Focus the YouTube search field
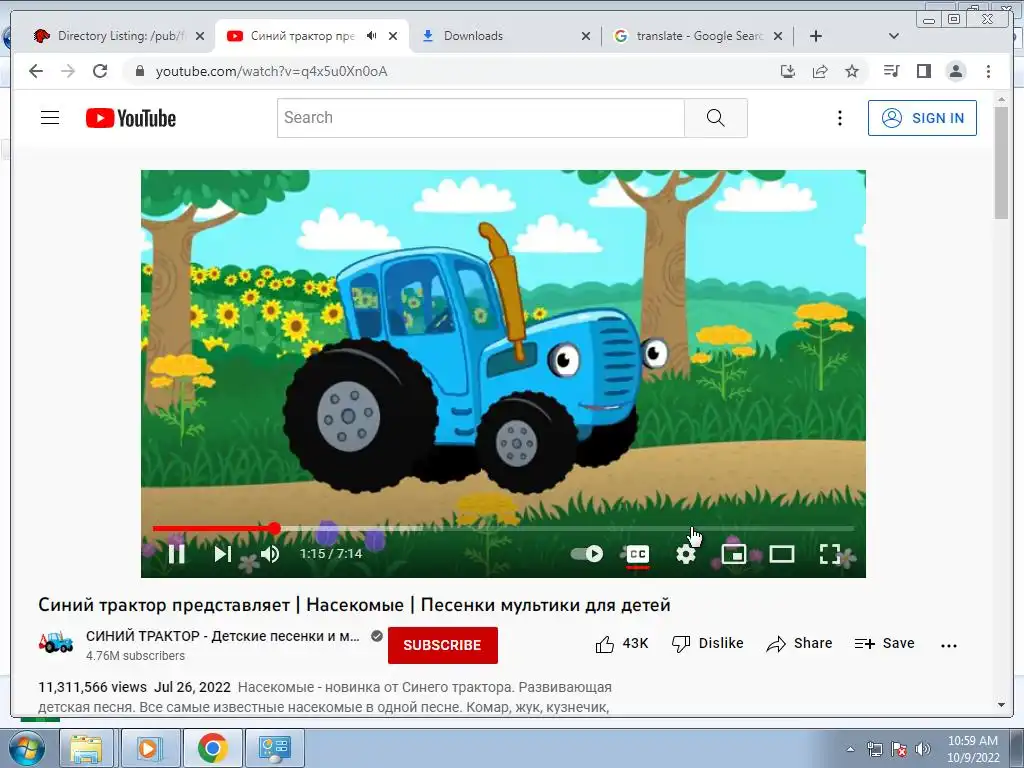 pyautogui.click(x=481, y=118)
